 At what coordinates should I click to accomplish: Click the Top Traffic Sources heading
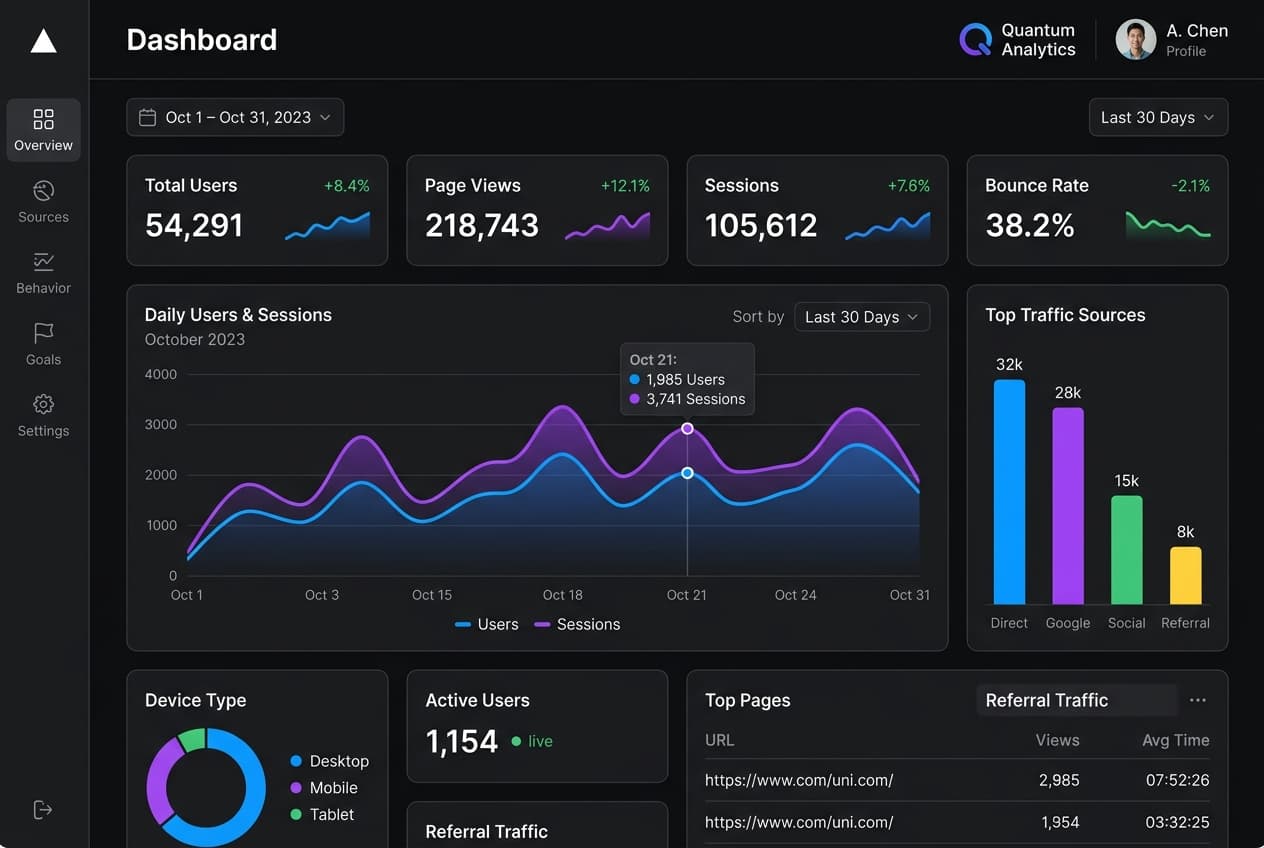[1065, 315]
